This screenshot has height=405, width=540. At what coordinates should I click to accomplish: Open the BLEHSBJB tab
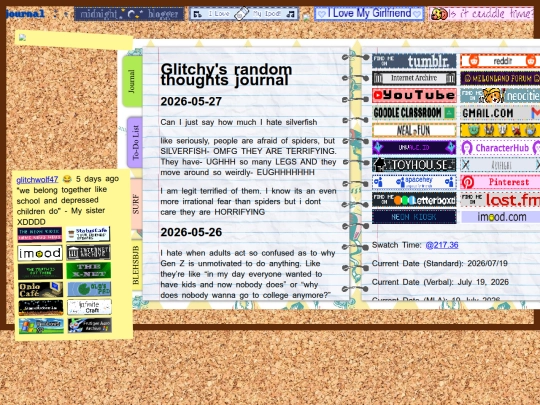click(136, 265)
